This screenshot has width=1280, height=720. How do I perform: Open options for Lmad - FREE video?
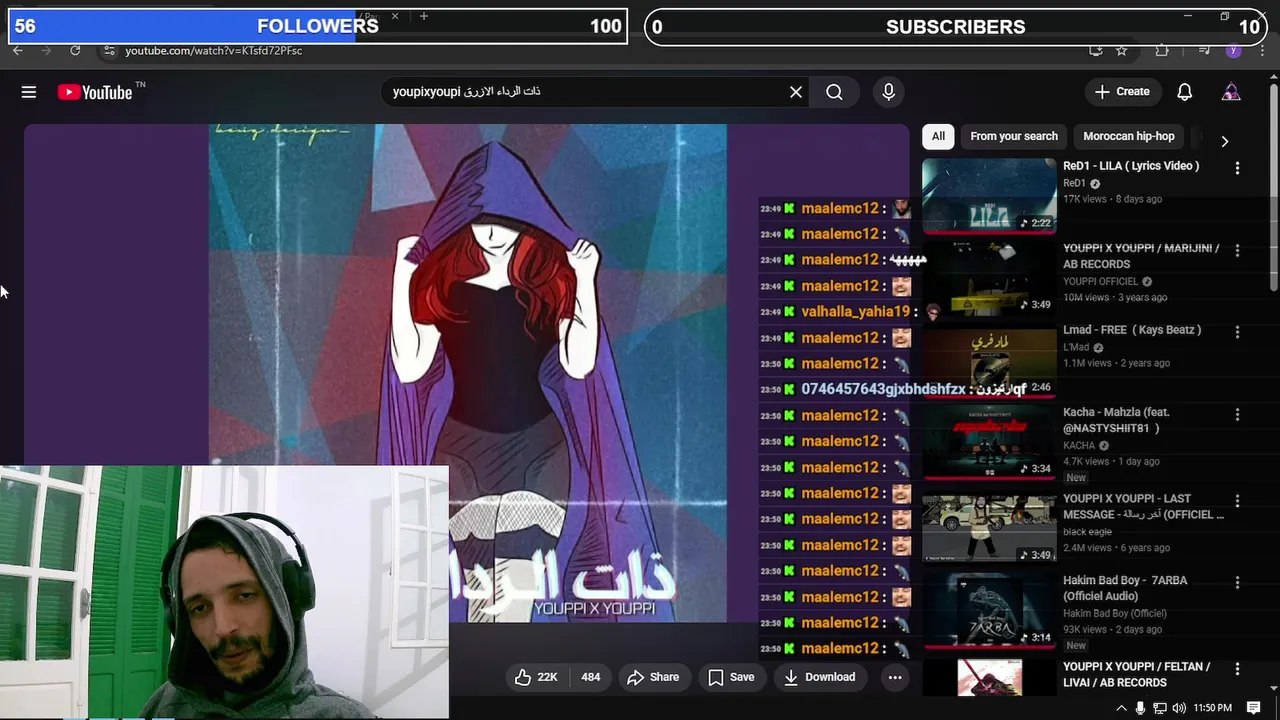(1237, 332)
